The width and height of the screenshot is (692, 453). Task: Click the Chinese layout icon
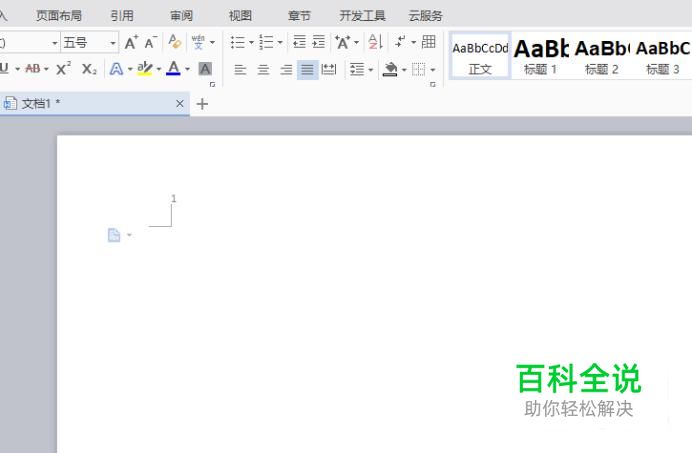(x=342, y=42)
